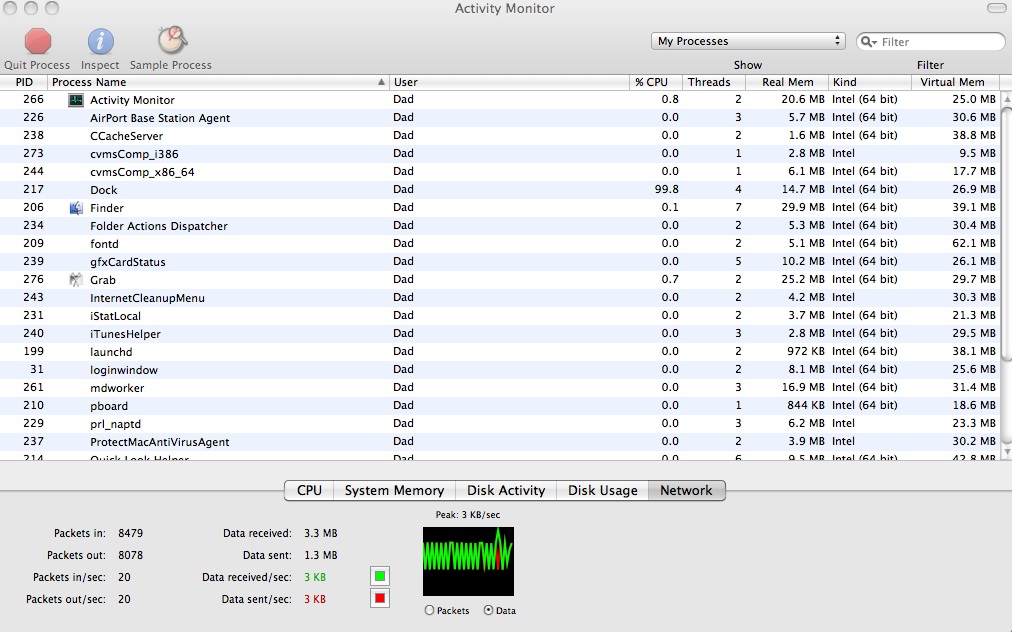The image size is (1012, 632).
Task: Sort by PID column header
Action: 24,82
